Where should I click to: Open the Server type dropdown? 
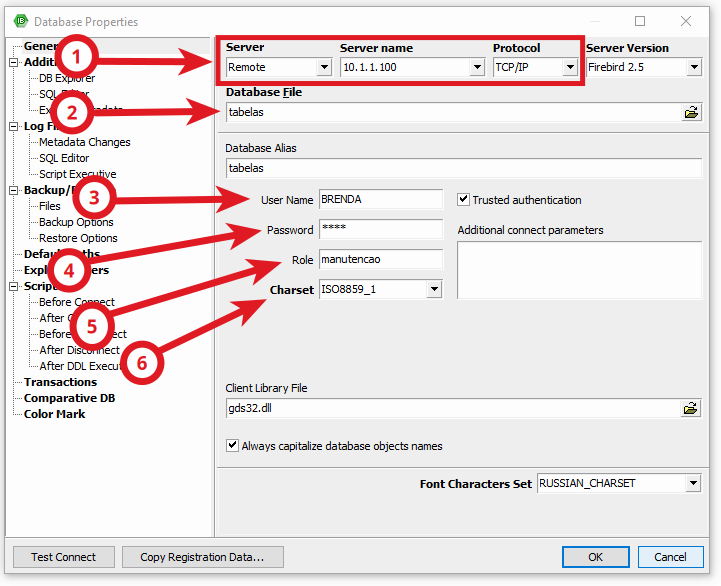click(x=323, y=68)
